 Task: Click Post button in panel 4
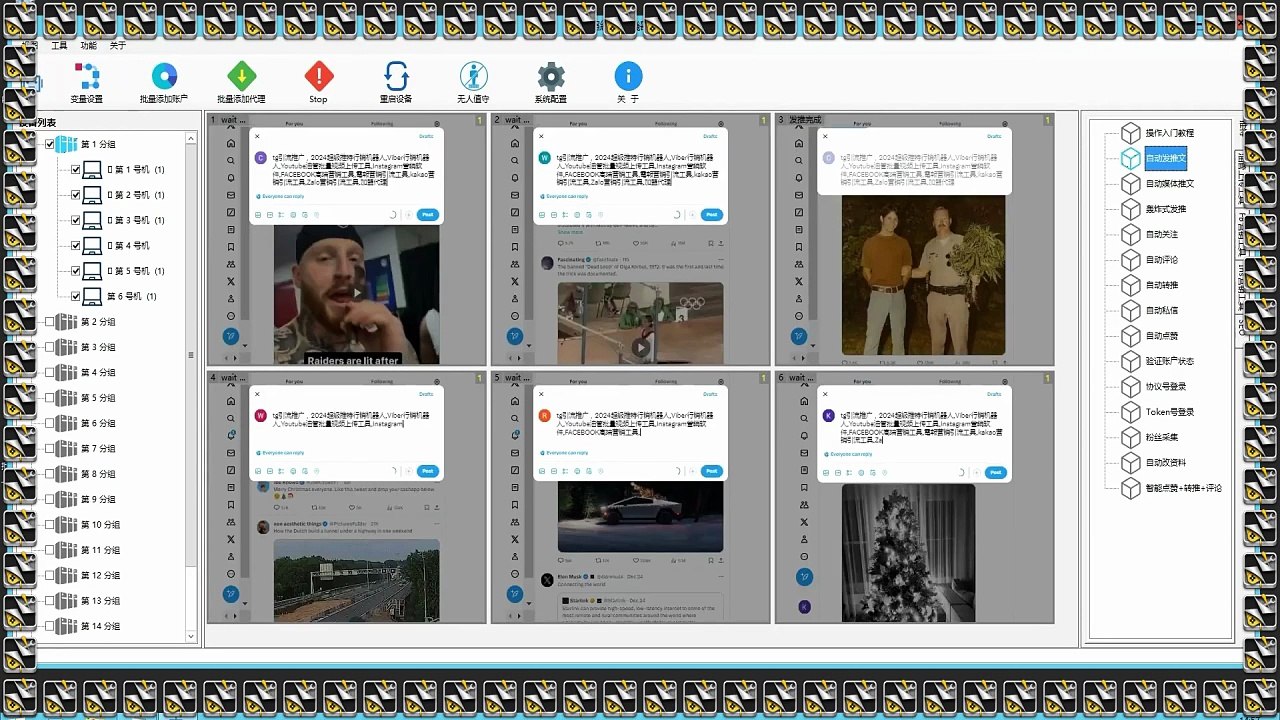[427, 471]
